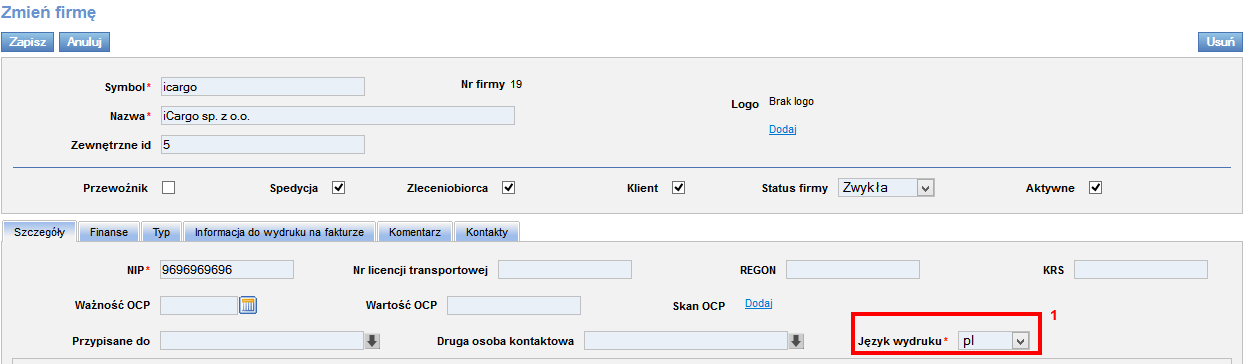The height and width of the screenshot is (364, 1244).
Task: Switch to the Finanse tab
Action: tap(109, 232)
